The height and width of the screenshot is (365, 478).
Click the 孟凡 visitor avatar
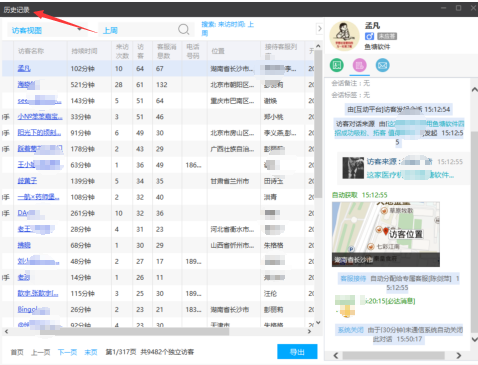(344, 36)
